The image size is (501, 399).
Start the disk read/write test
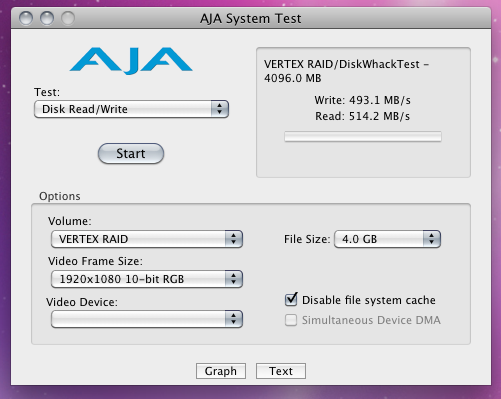pos(131,153)
